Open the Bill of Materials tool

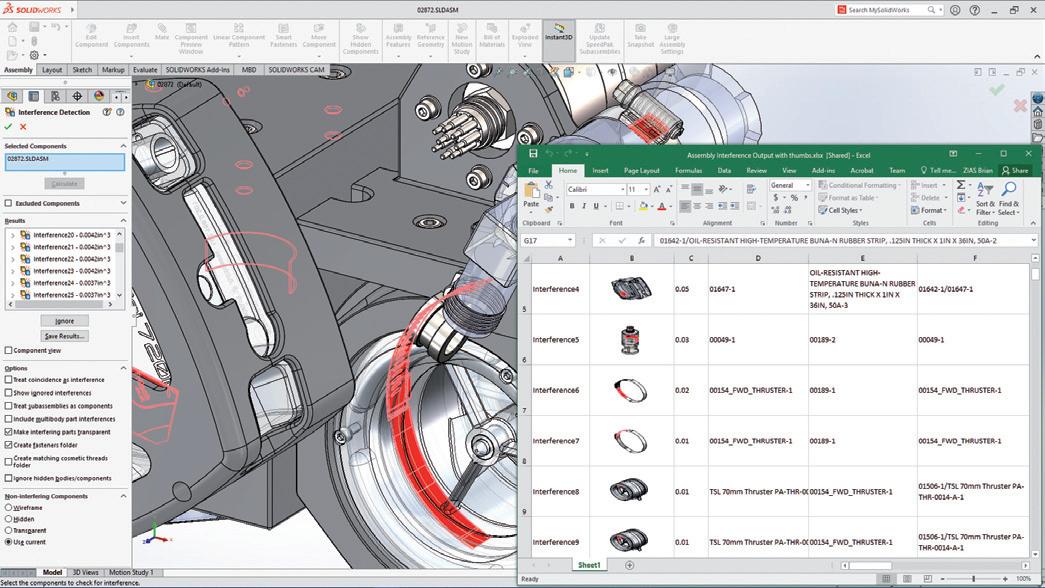pos(492,35)
